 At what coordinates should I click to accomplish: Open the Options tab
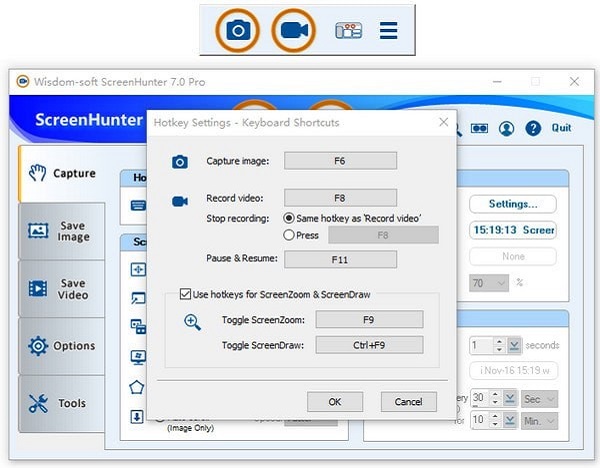click(x=61, y=346)
